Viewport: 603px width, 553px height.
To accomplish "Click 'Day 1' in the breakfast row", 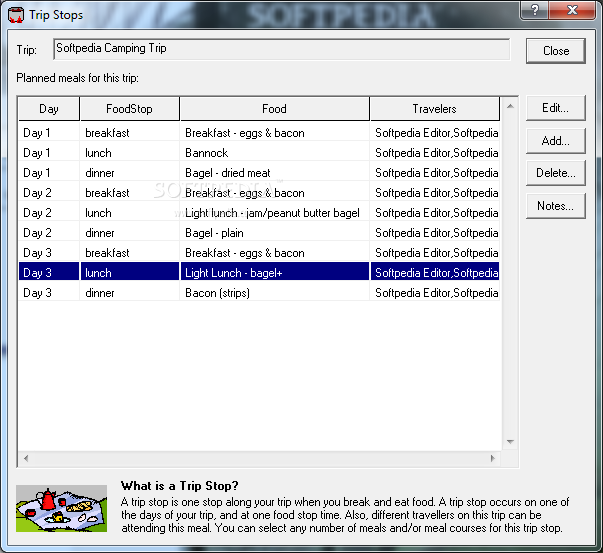I will (x=49, y=133).
